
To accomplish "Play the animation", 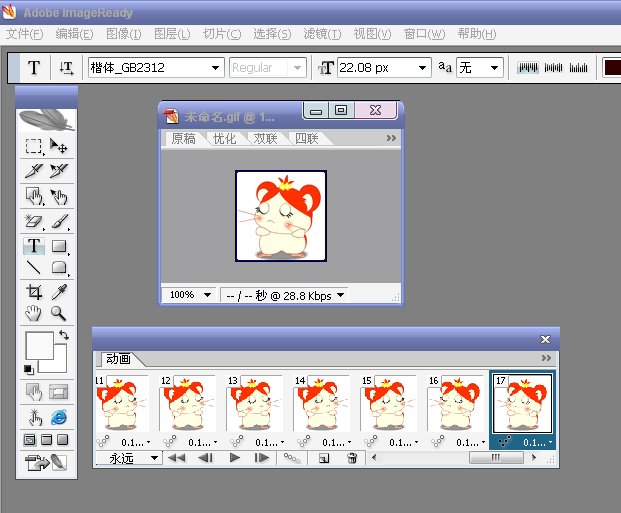I will tap(234, 458).
